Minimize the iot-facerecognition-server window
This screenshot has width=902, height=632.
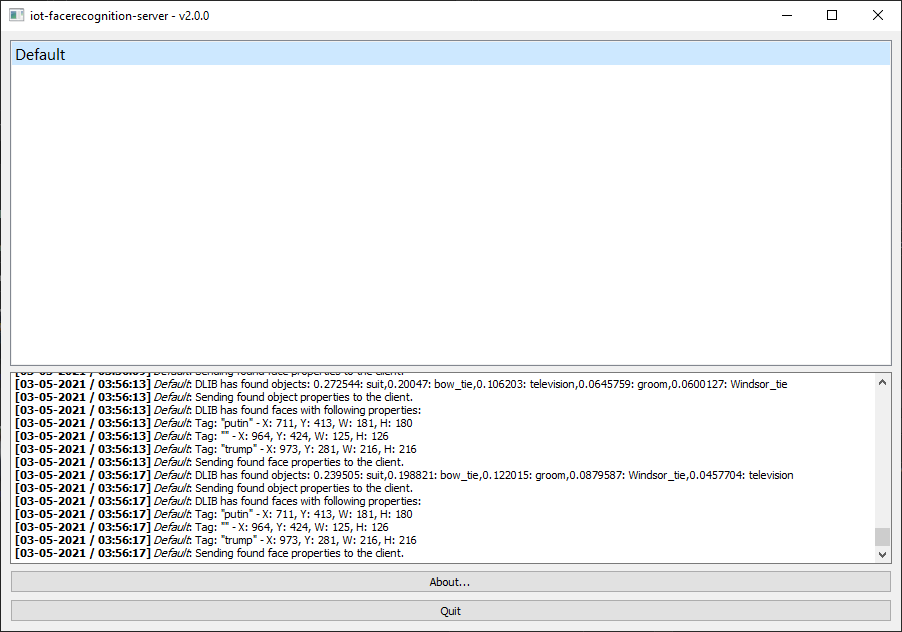(786, 16)
